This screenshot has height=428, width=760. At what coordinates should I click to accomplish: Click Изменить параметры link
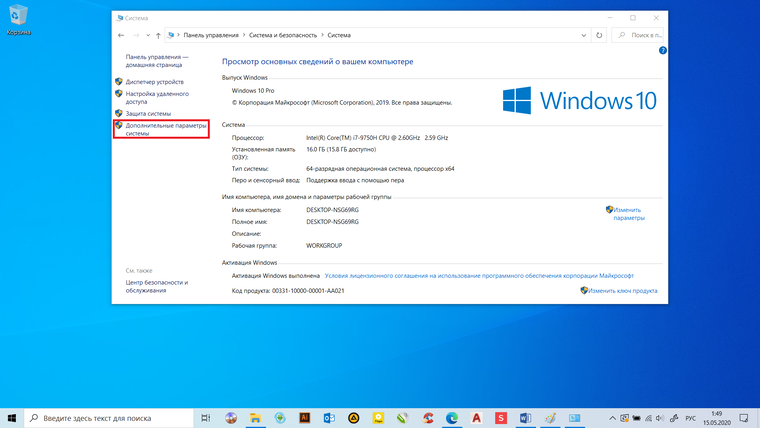pyautogui.click(x=629, y=214)
